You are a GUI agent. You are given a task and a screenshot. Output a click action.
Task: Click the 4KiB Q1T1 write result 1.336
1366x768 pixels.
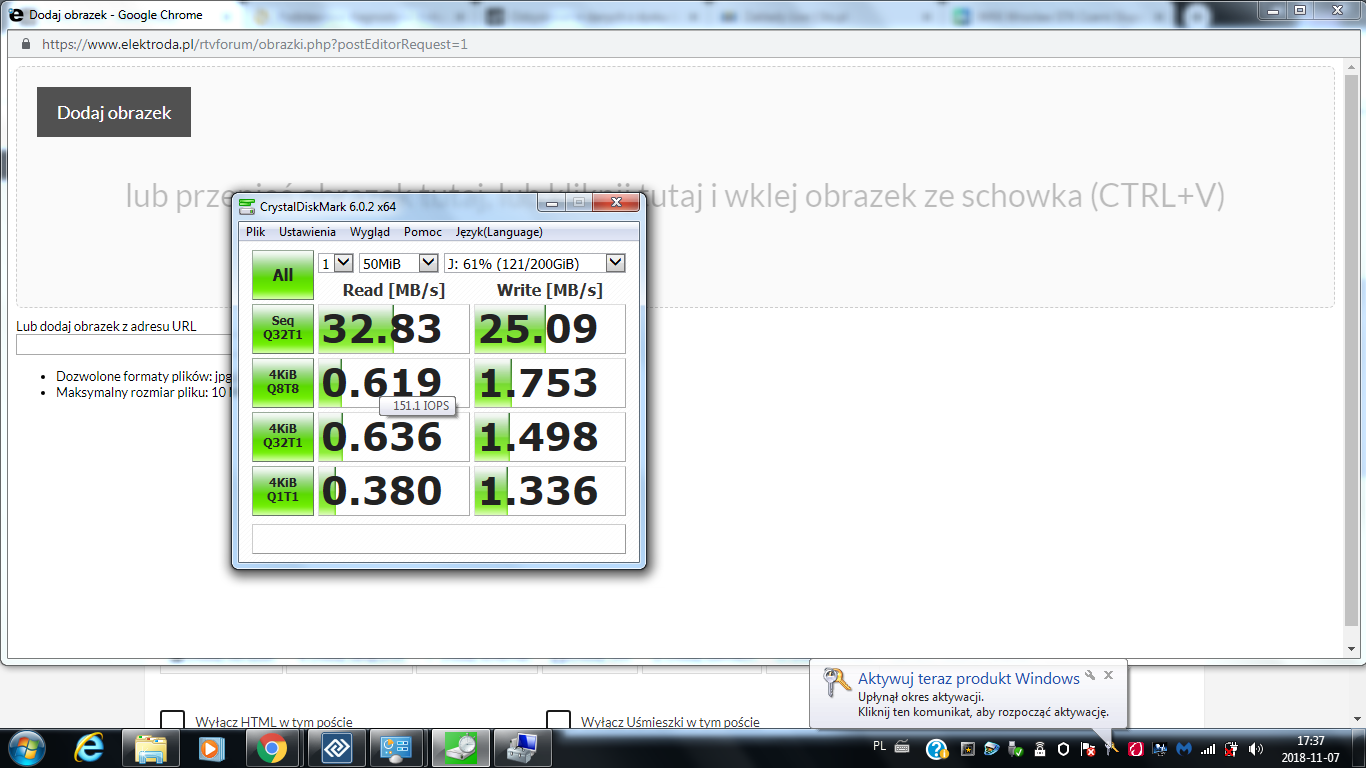pyautogui.click(x=550, y=491)
